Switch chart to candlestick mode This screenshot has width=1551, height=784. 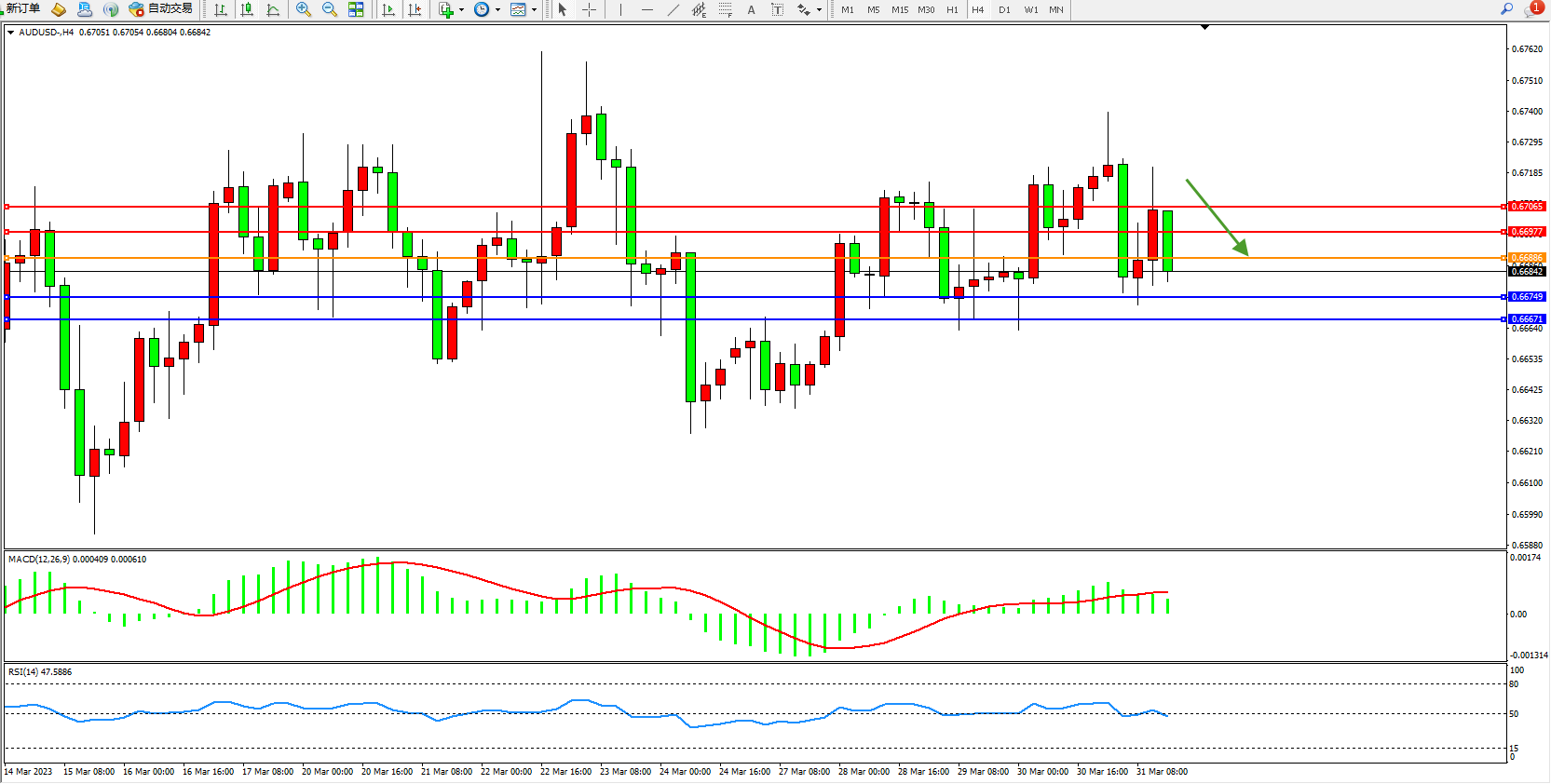click(247, 9)
